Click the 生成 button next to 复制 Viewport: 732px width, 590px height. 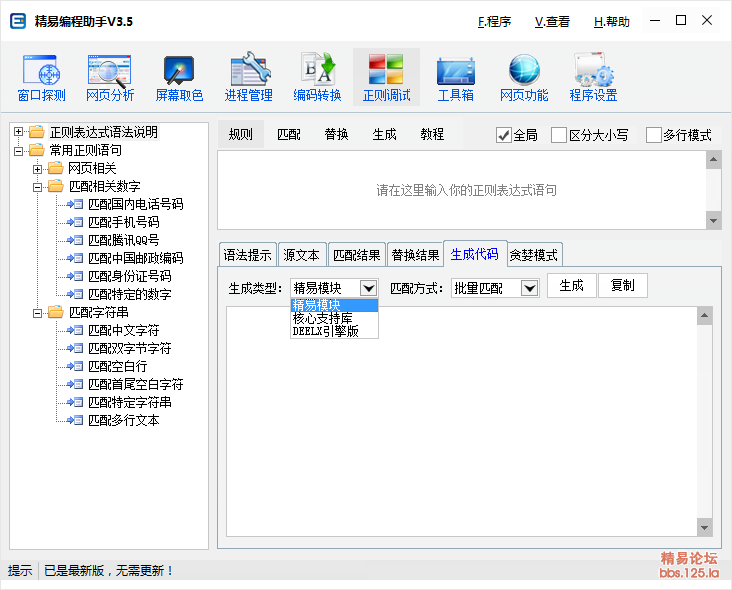click(571, 285)
